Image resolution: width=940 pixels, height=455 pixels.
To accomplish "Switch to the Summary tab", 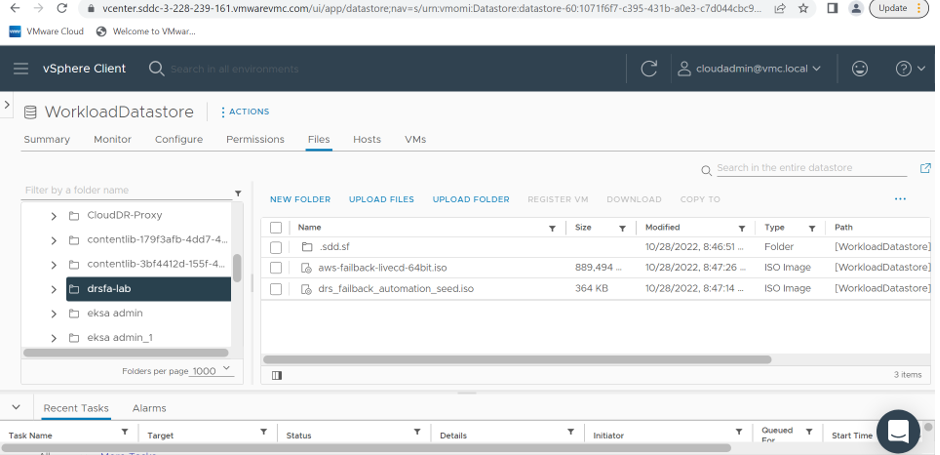I will point(47,139).
